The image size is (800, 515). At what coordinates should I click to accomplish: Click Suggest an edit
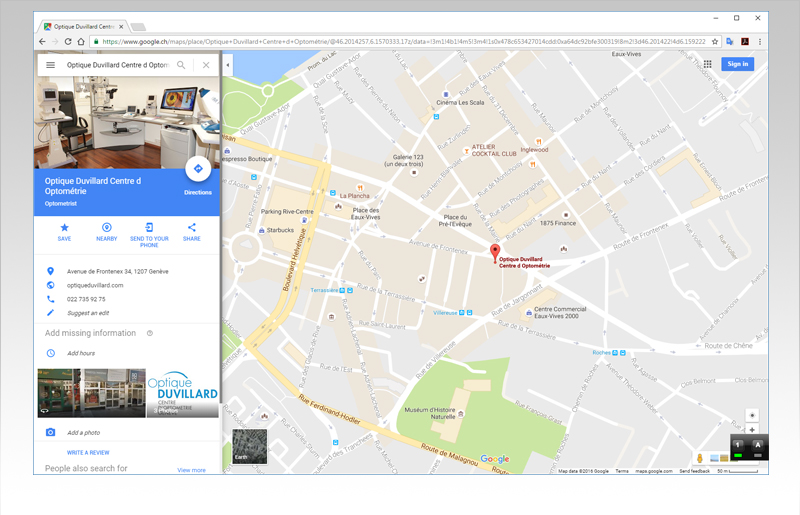coord(88,313)
